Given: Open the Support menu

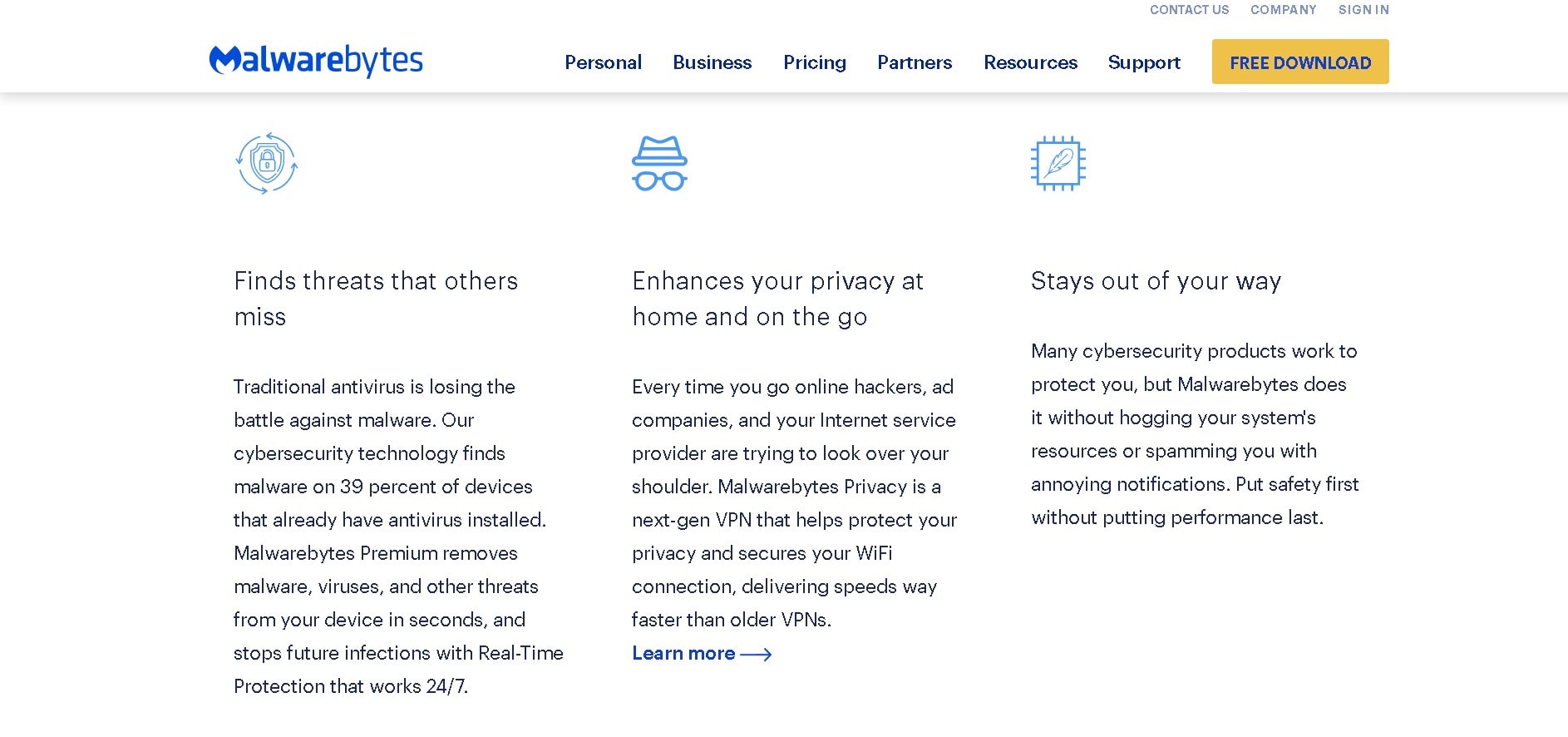Looking at the screenshot, I should click(x=1144, y=62).
